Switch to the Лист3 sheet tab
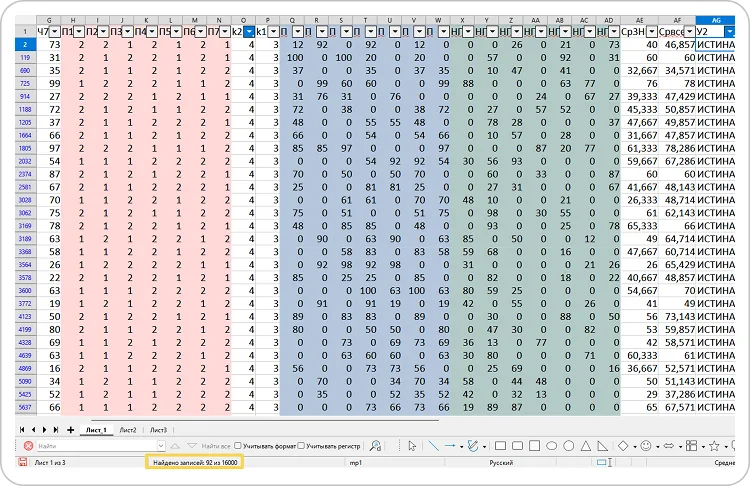Image resolution: width=750 pixels, height=486 pixels. (158, 430)
